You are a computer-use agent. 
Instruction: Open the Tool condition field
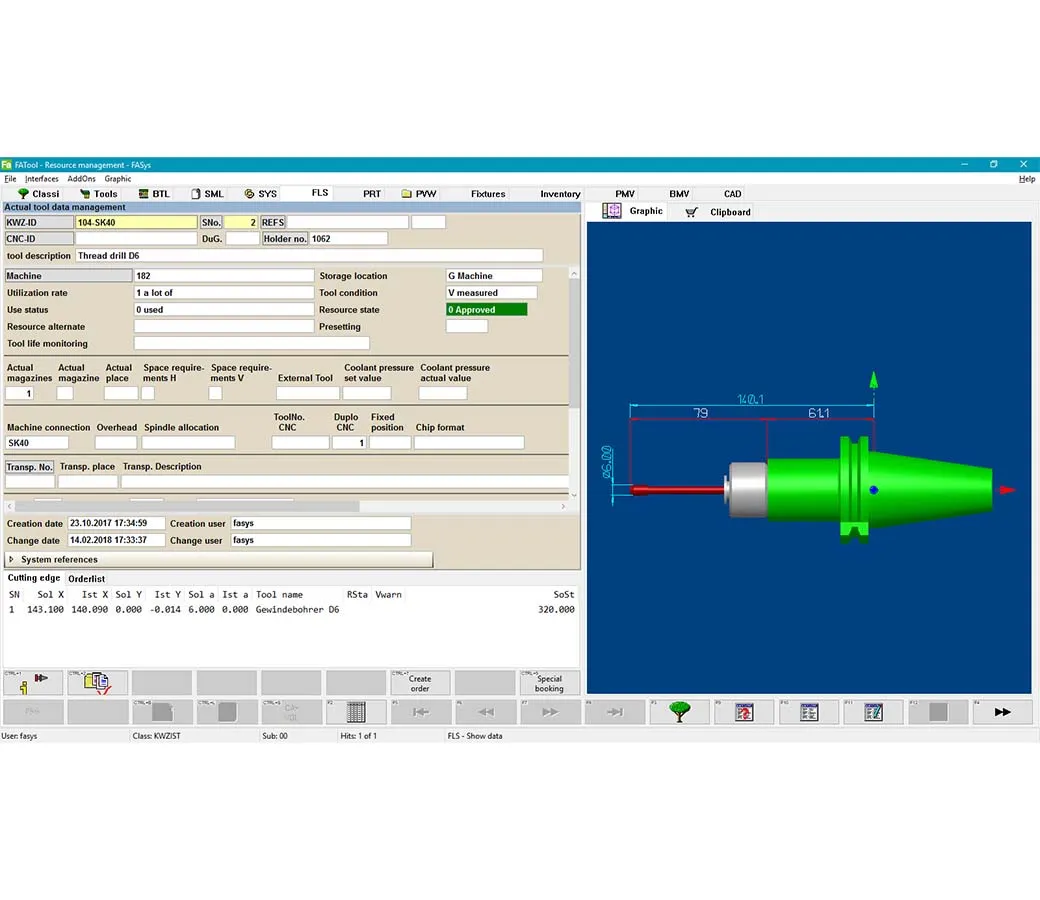point(491,293)
